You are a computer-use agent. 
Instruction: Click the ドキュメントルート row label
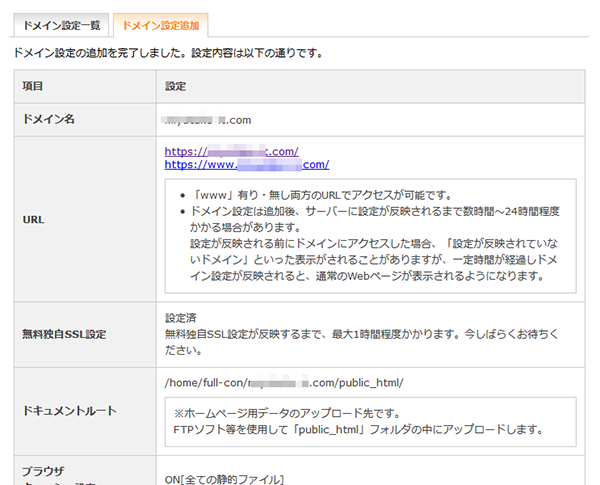pyautogui.click(x=69, y=411)
